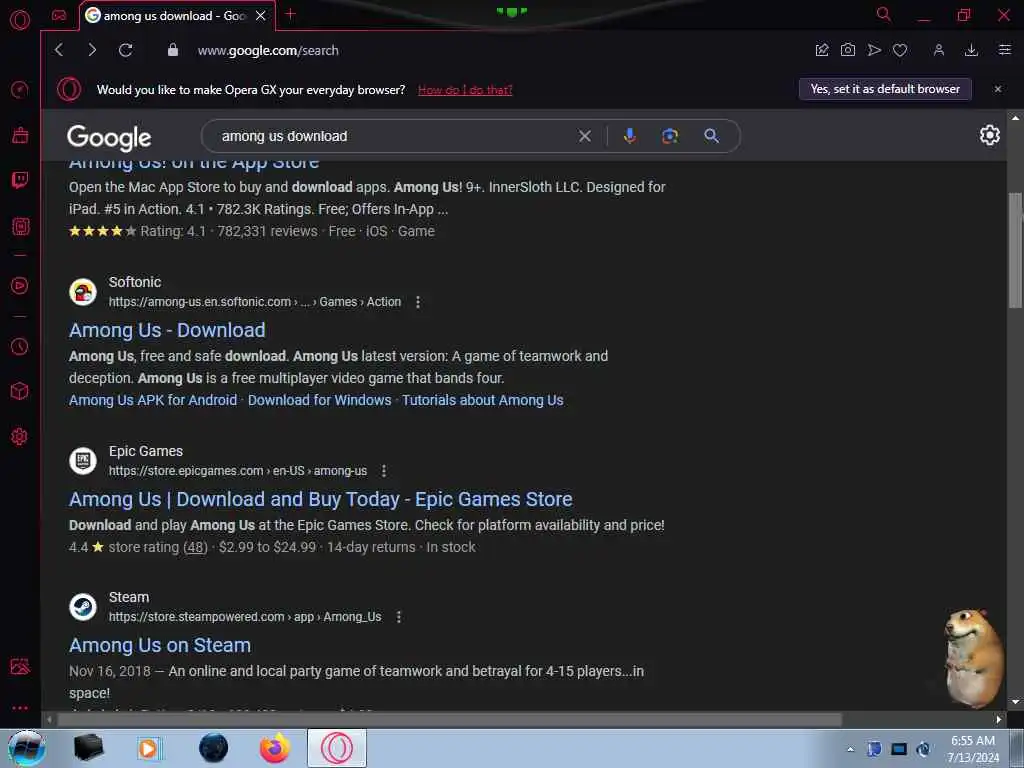The width and height of the screenshot is (1024, 768).
Task: Search by image with Lens icon
Action: coord(670,136)
